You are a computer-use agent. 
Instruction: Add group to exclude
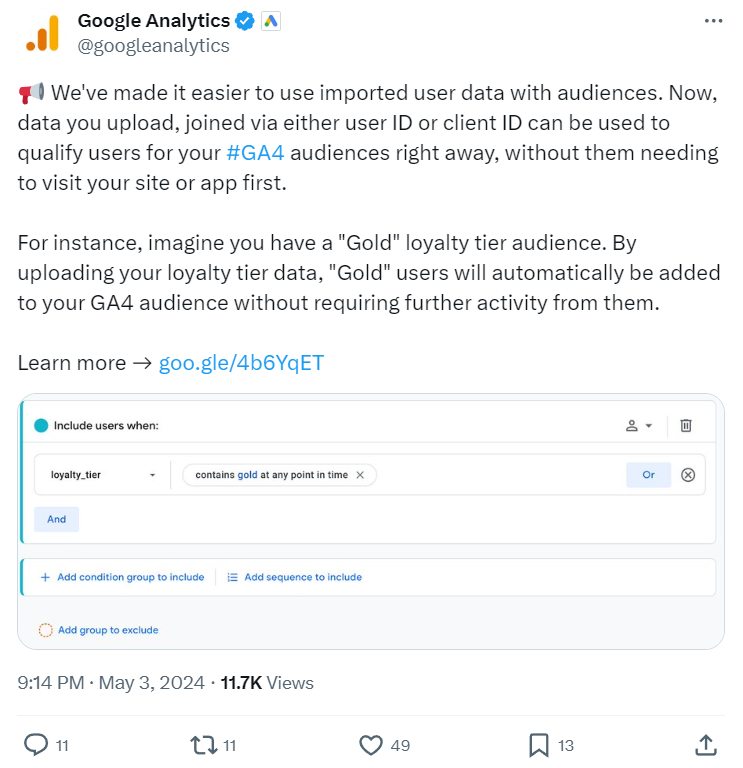point(98,630)
